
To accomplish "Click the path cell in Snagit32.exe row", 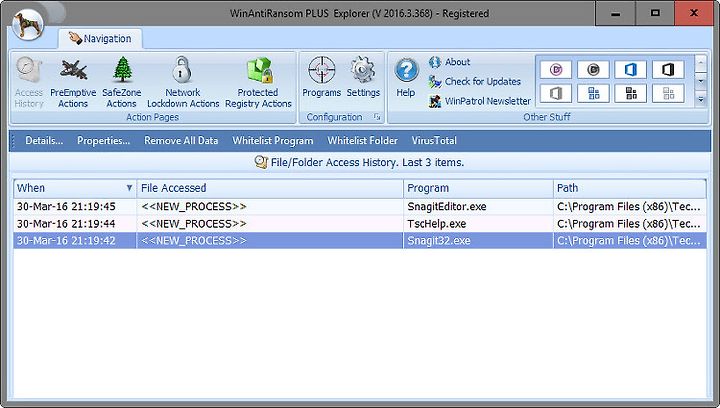I will pyautogui.click(x=629, y=241).
